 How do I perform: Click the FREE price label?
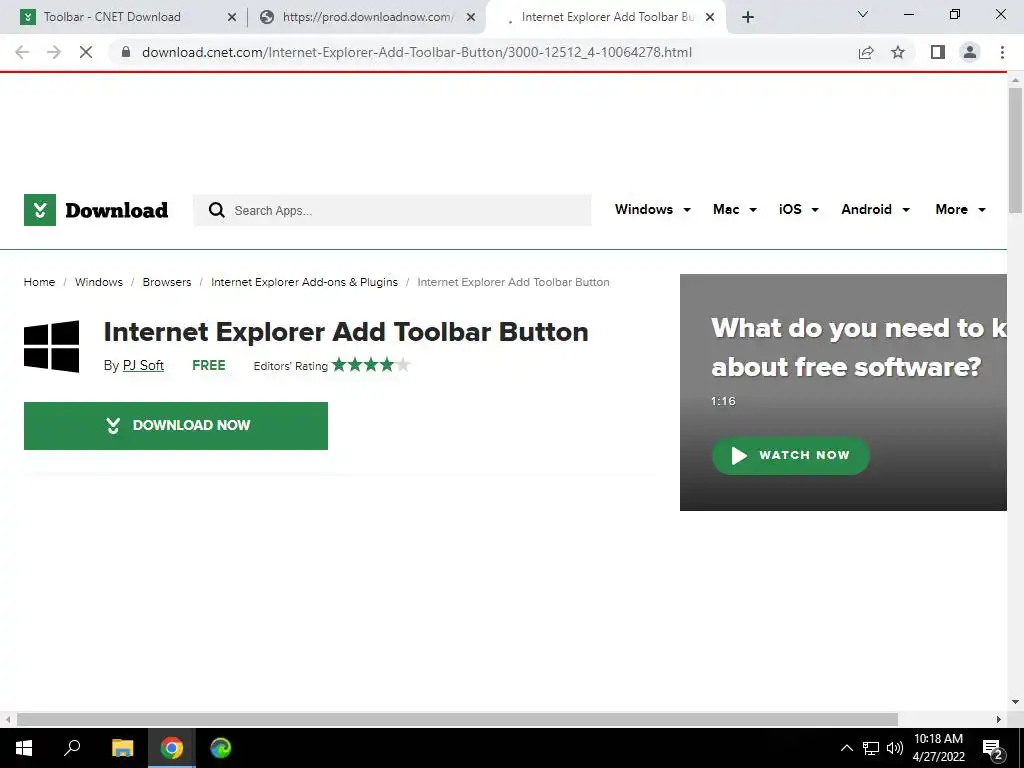209,365
